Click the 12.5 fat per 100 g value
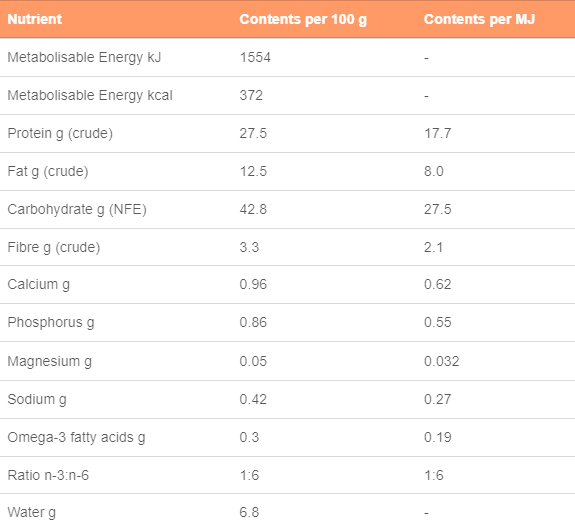 (x=253, y=171)
